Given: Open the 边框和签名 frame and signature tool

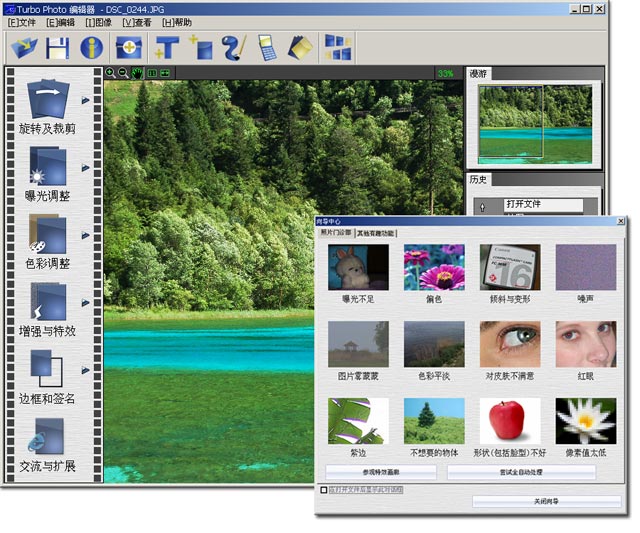Looking at the screenshot, I should [47, 377].
